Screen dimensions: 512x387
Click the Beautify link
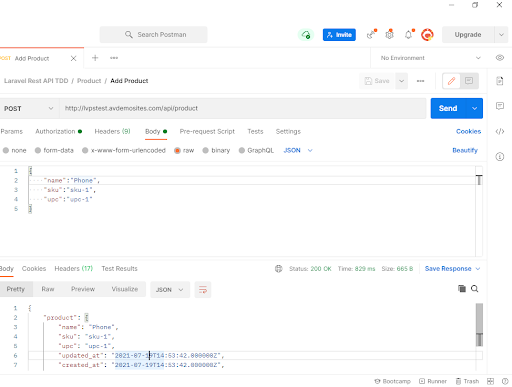pos(465,150)
